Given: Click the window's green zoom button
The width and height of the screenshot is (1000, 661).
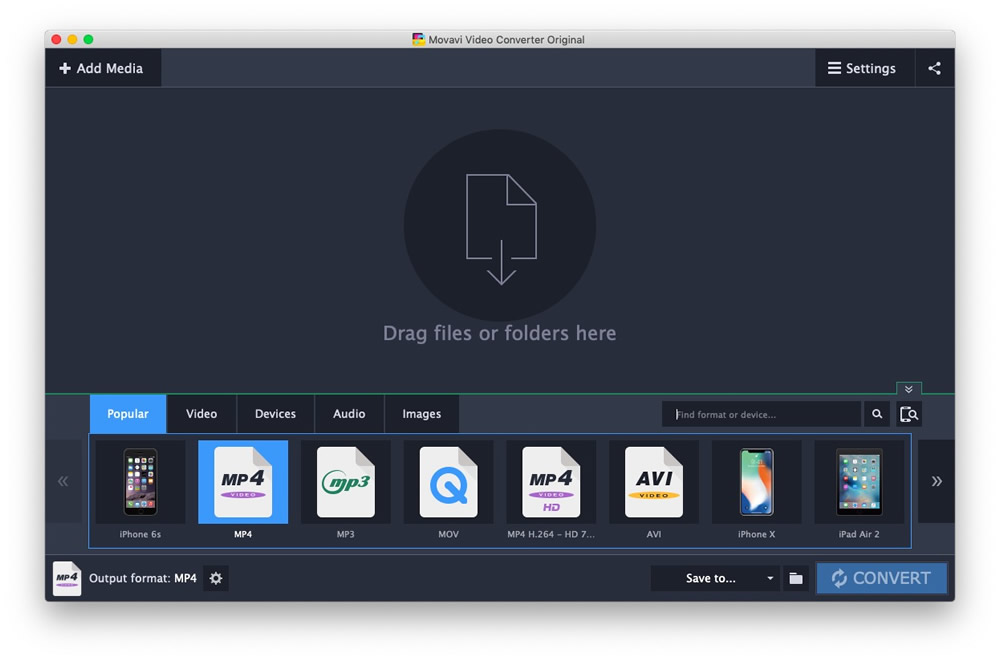Looking at the screenshot, I should (89, 40).
